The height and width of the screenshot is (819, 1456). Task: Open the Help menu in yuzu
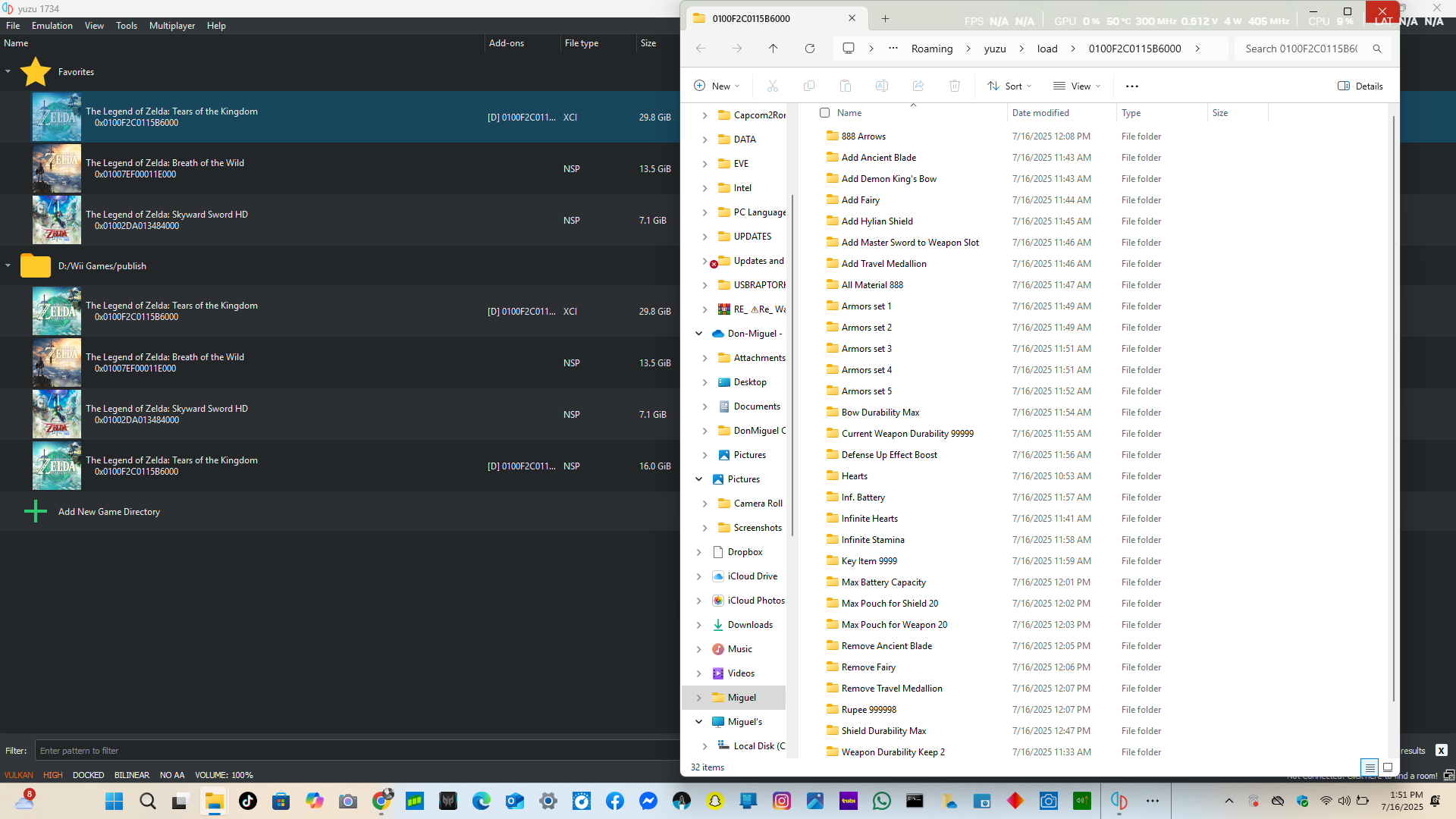tap(216, 26)
